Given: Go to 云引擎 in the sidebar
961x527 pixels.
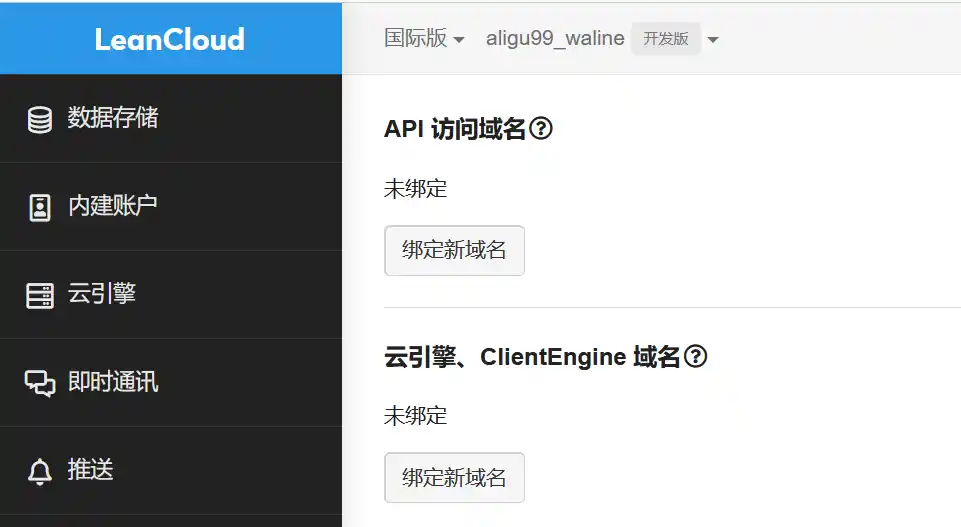Looking at the screenshot, I should (x=101, y=295).
